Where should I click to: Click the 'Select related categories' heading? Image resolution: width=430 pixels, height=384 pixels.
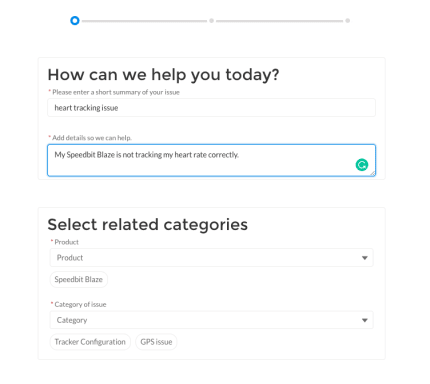tap(148, 225)
